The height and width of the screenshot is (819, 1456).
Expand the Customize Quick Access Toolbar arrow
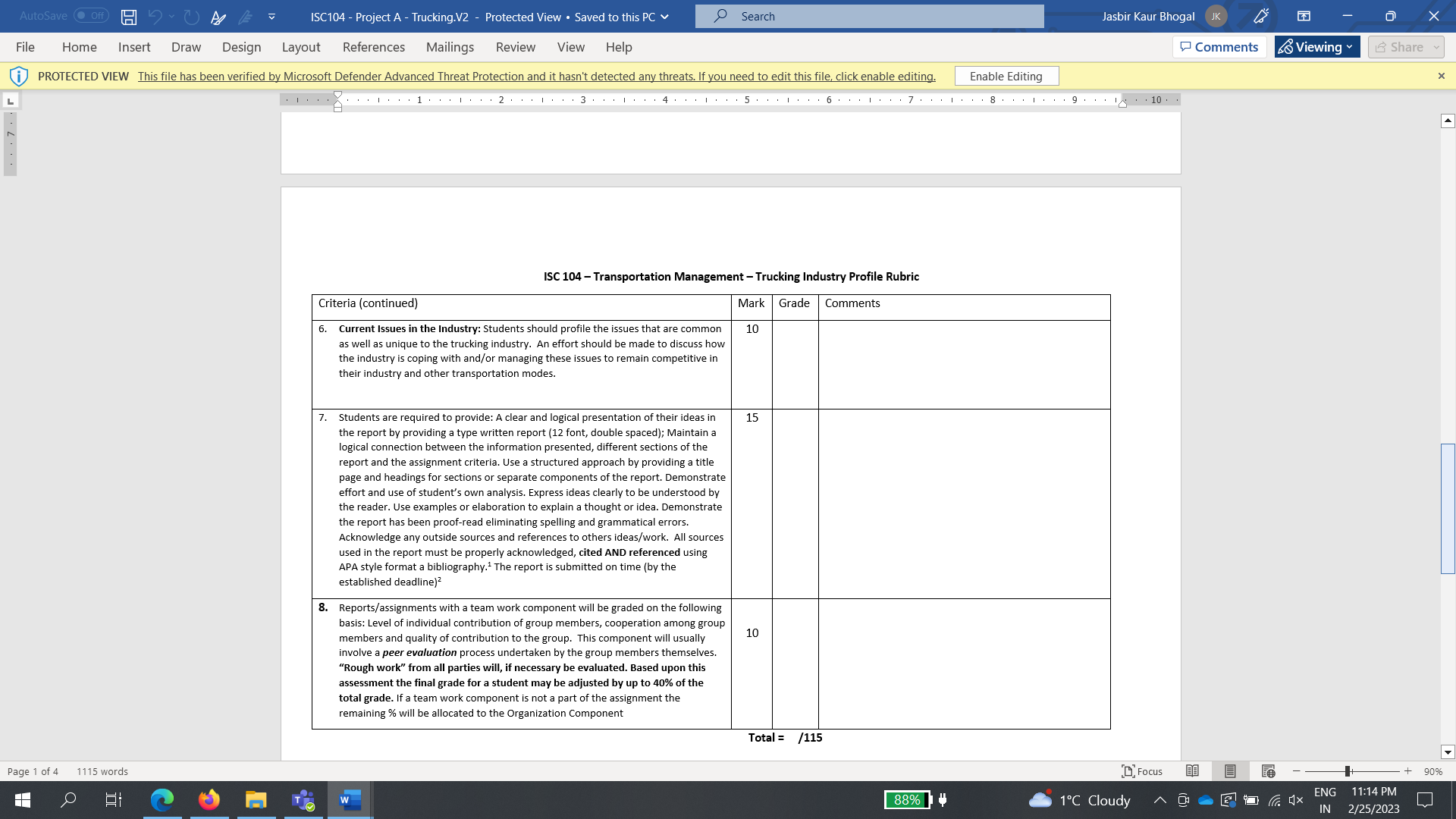tap(271, 16)
